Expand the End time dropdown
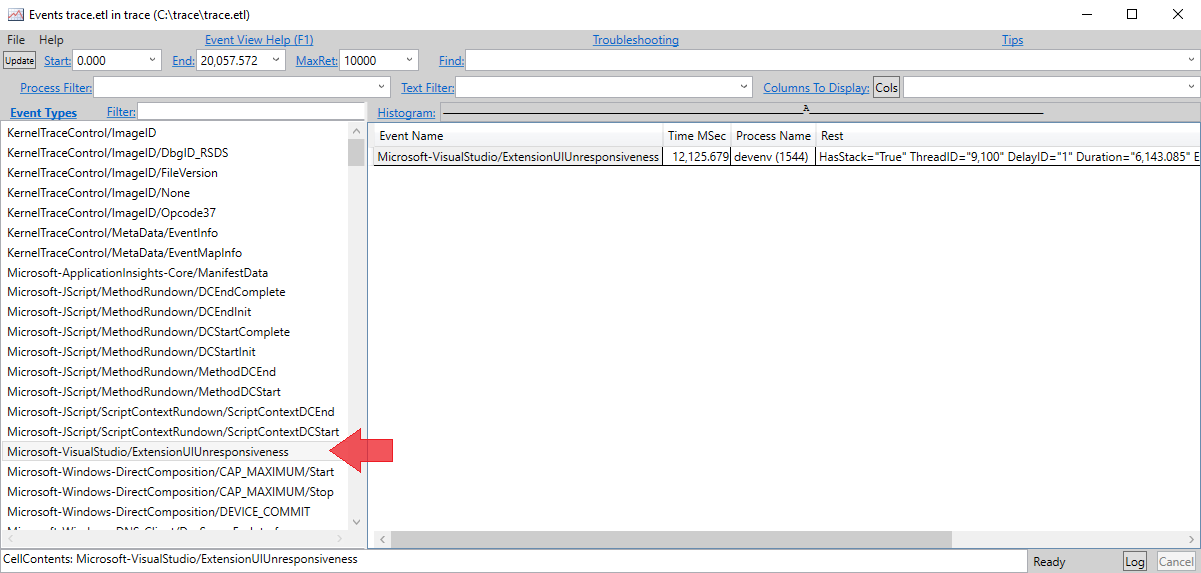1201x573 pixels. [277, 60]
